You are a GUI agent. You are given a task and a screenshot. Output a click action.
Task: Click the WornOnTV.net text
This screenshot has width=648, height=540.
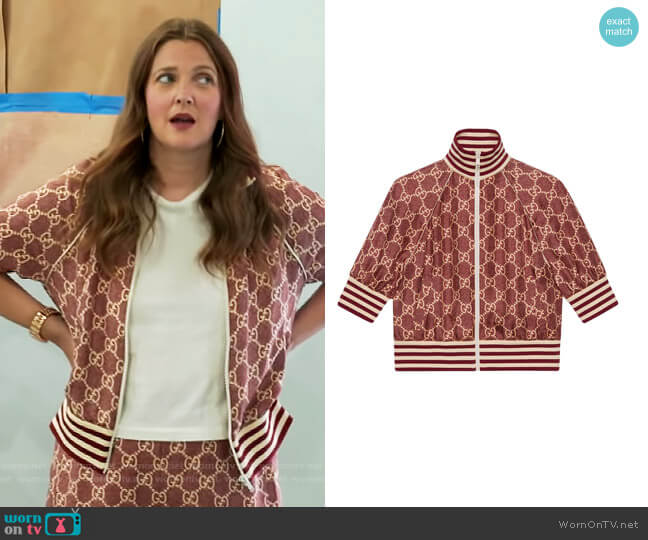598,524
